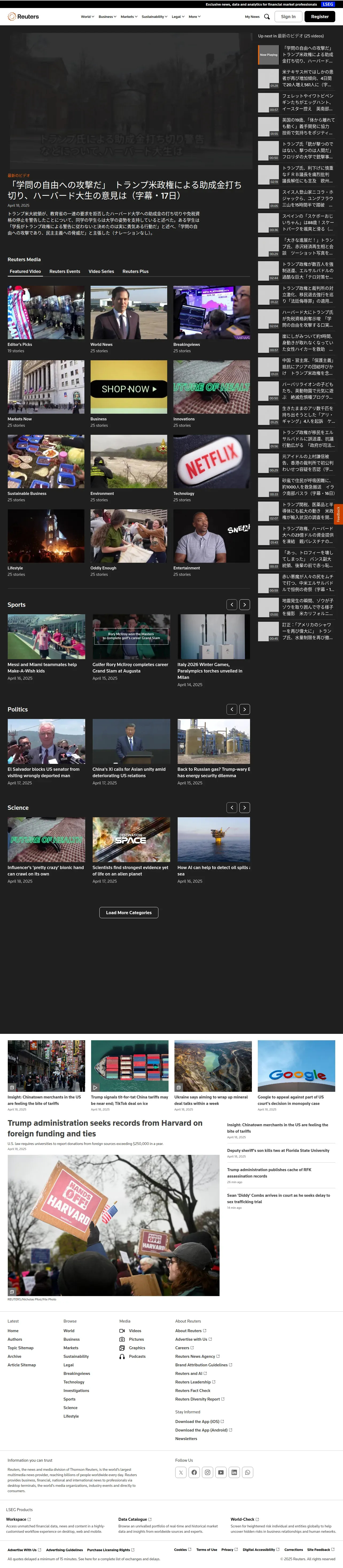Open My News in the header
The image size is (343, 1568).
(252, 17)
